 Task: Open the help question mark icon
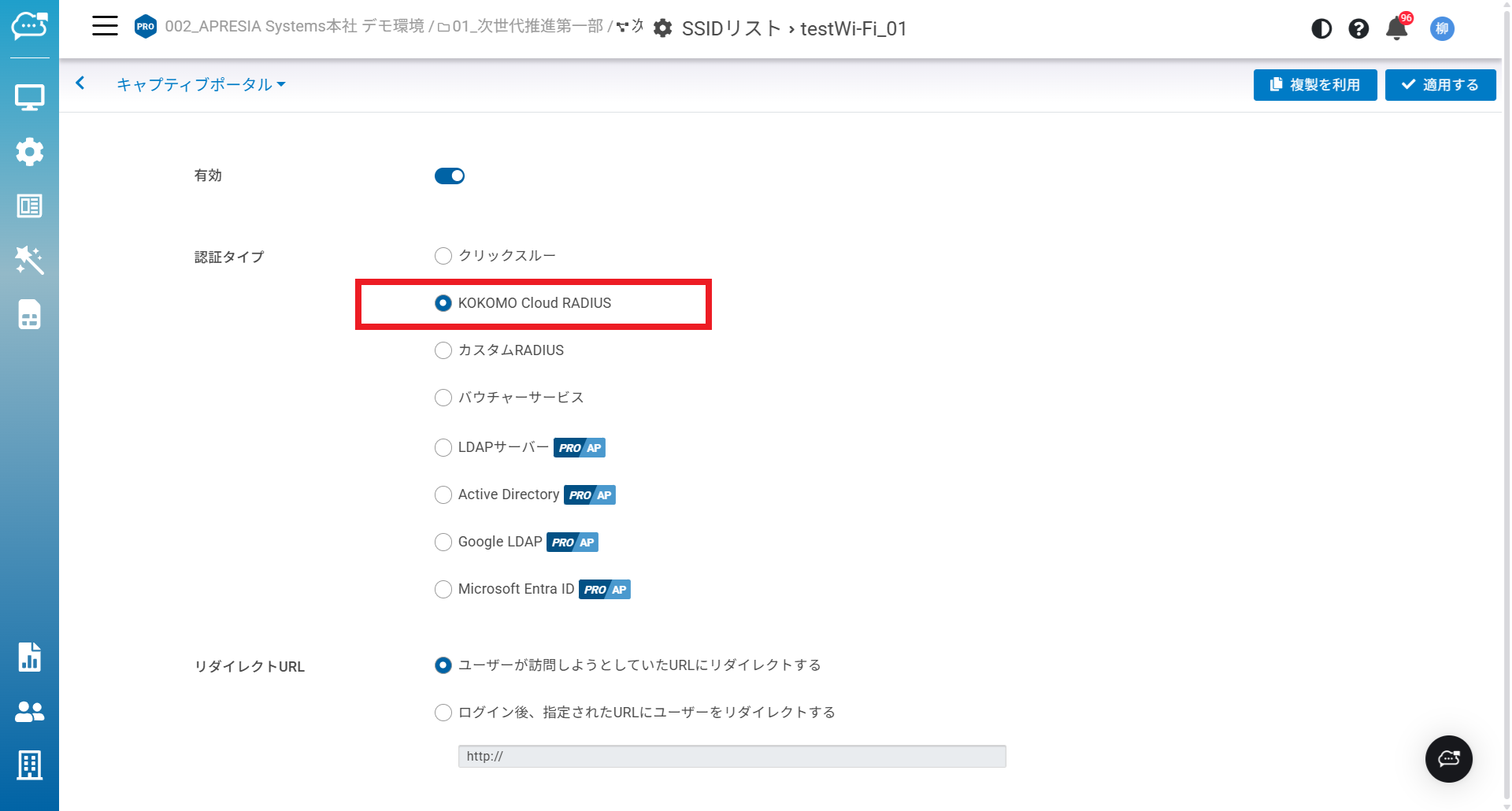(x=1358, y=29)
